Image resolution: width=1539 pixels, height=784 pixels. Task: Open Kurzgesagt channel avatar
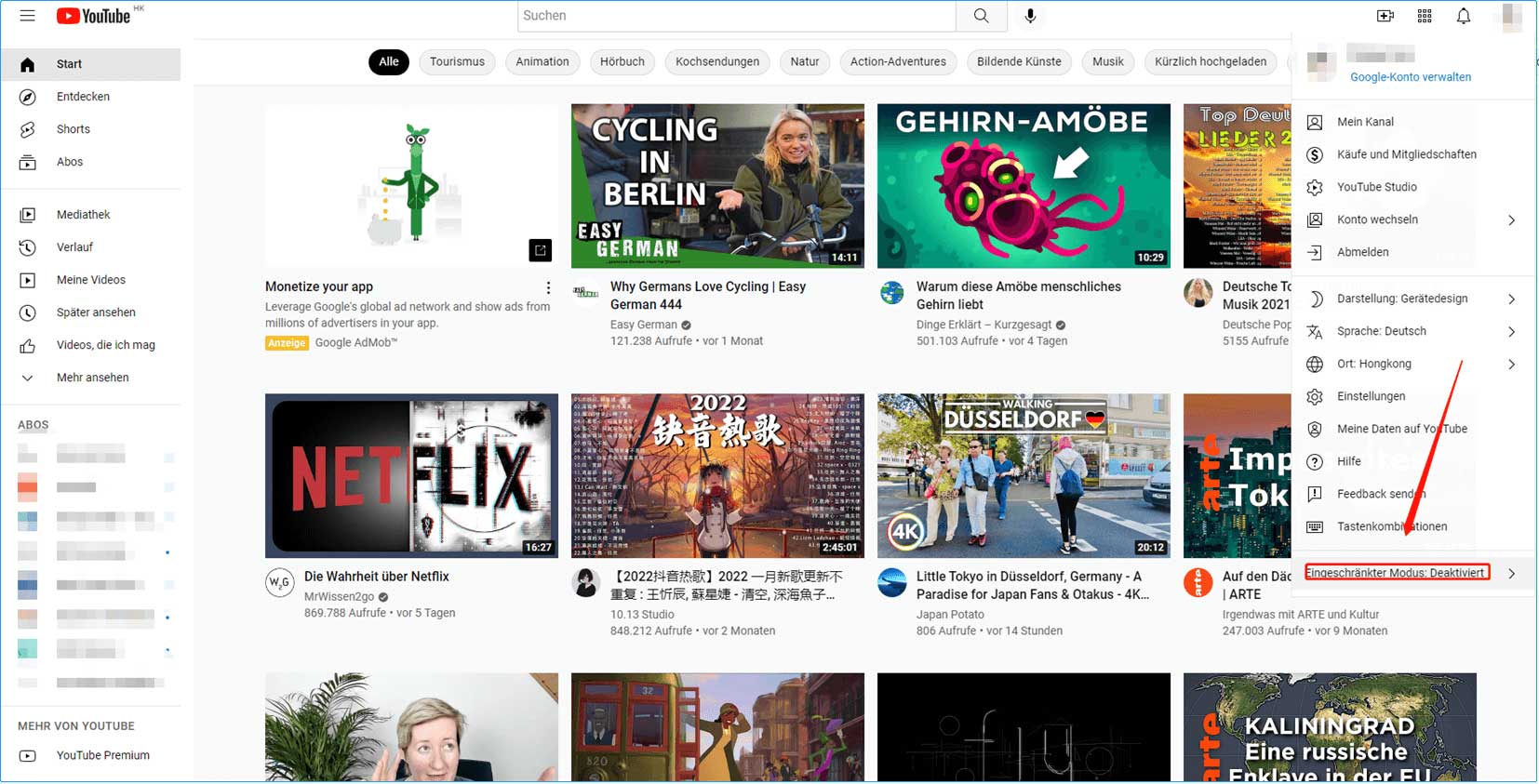[892, 293]
